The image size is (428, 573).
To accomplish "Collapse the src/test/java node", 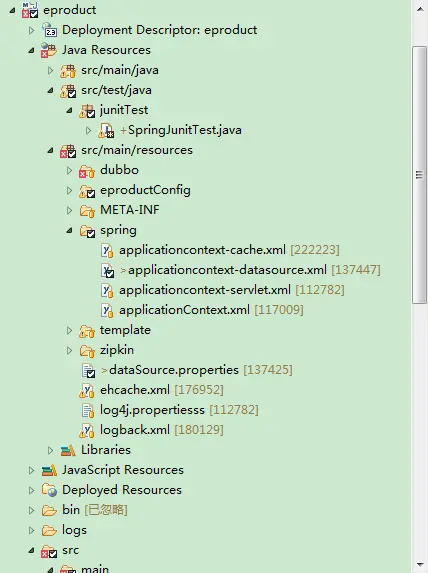I will pyautogui.click(x=50, y=90).
